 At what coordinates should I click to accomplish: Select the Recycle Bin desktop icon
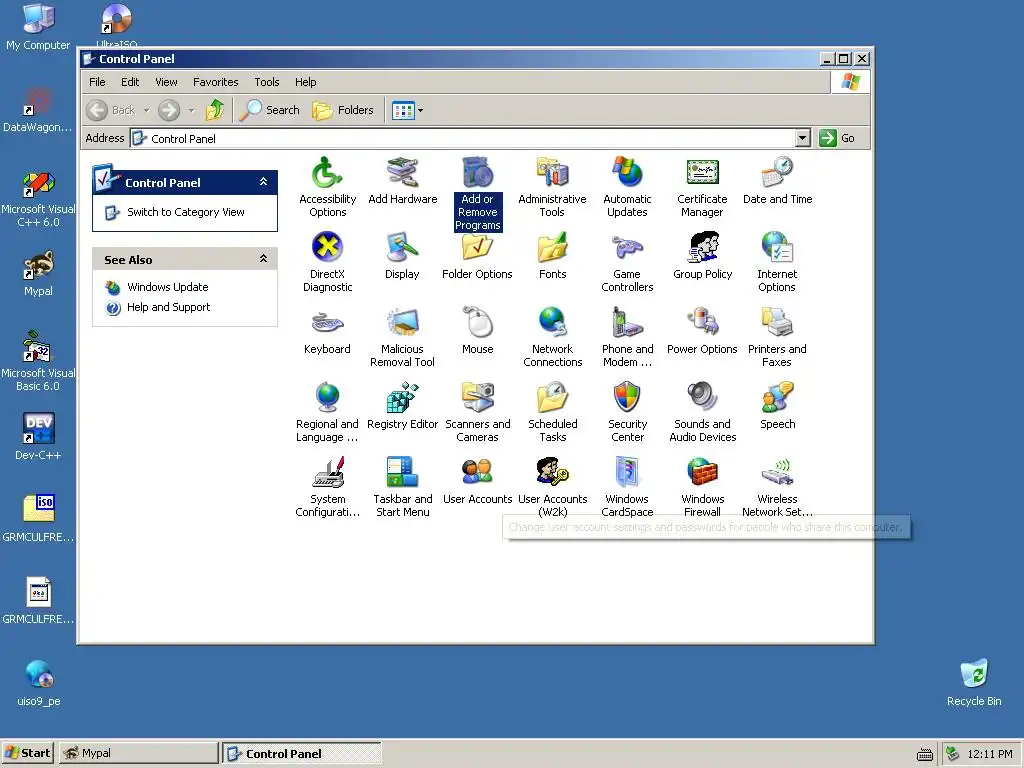click(974, 683)
